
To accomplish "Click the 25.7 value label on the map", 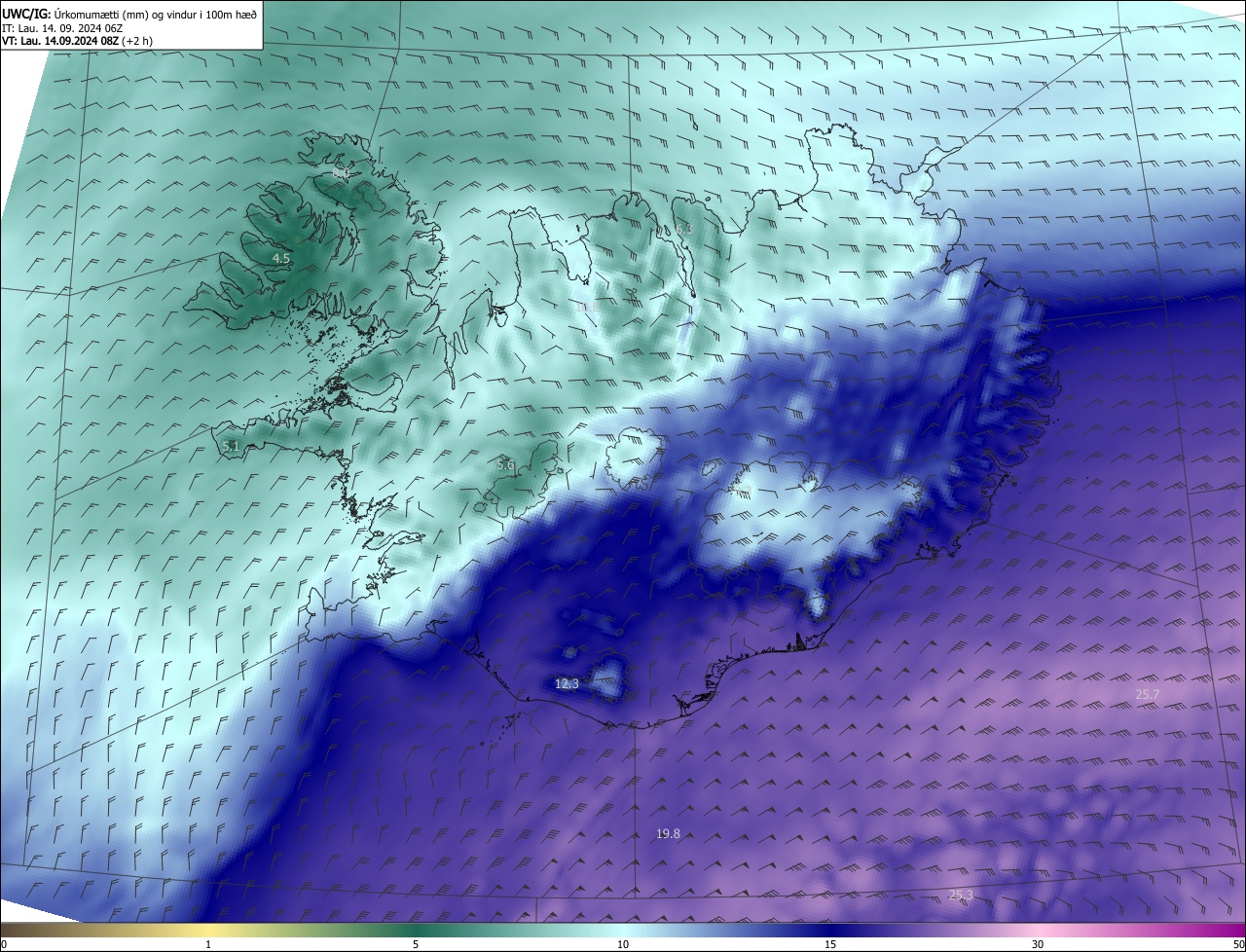I will pyautogui.click(x=1148, y=694).
